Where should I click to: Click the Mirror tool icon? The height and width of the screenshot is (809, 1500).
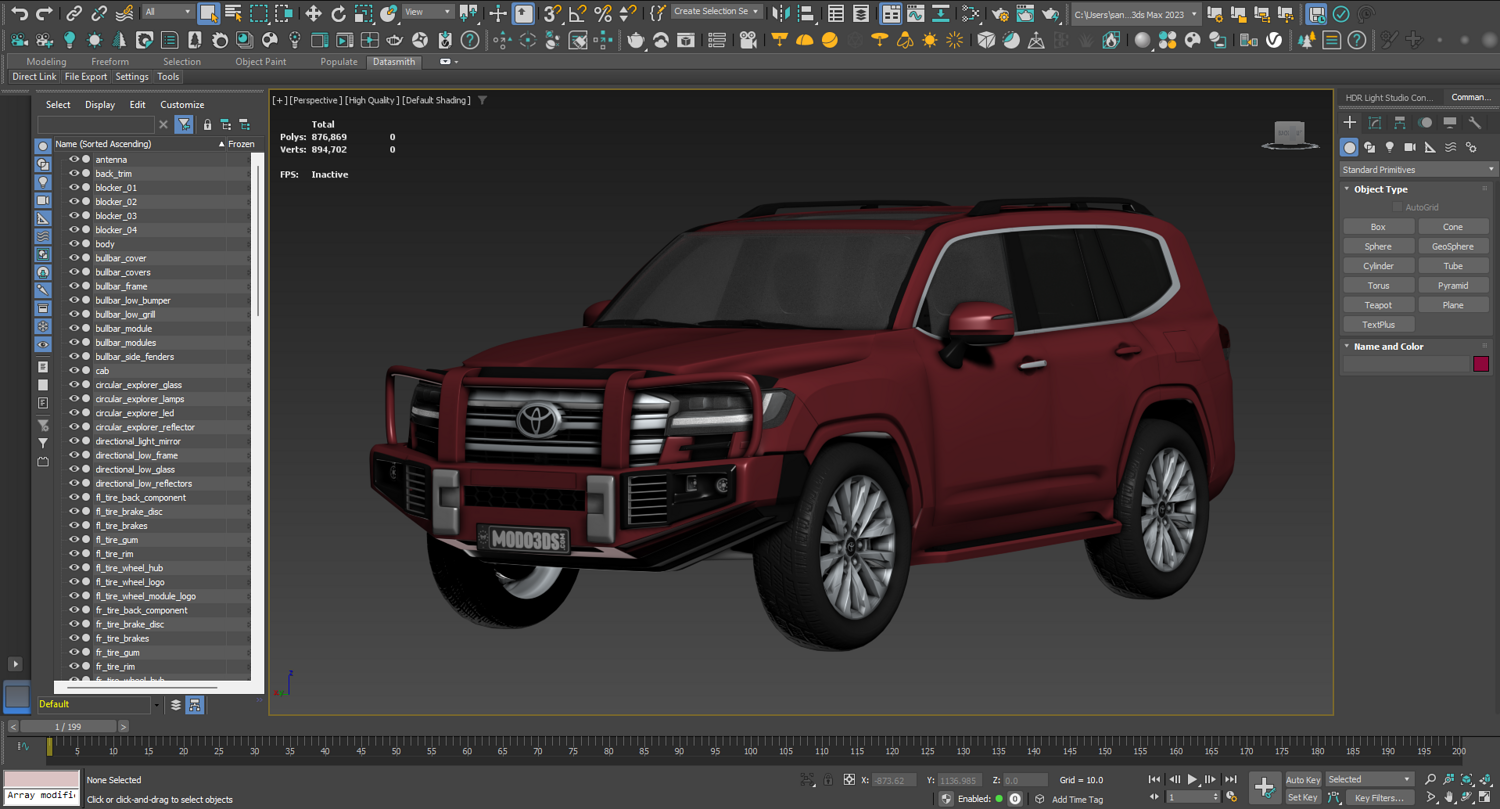point(782,13)
